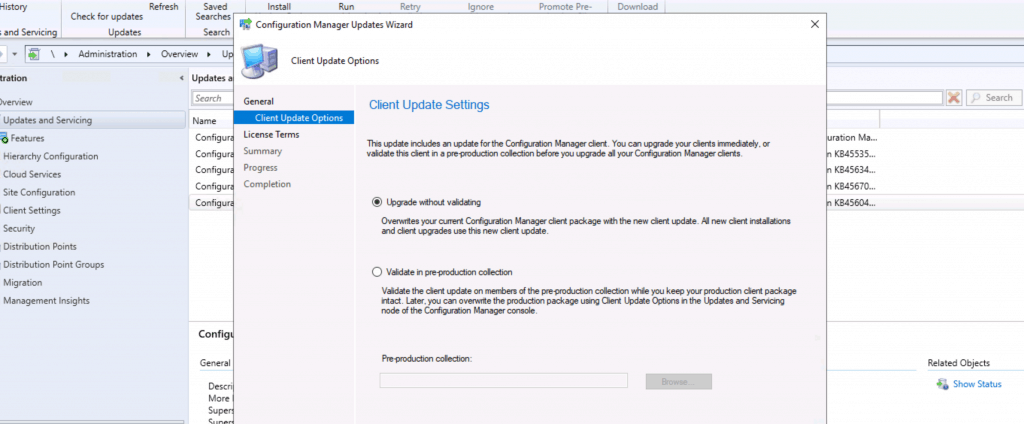The width and height of the screenshot is (1024, 424).
Task: Select the Client Update Options wizard page
Action: click(x=294, y=118)
